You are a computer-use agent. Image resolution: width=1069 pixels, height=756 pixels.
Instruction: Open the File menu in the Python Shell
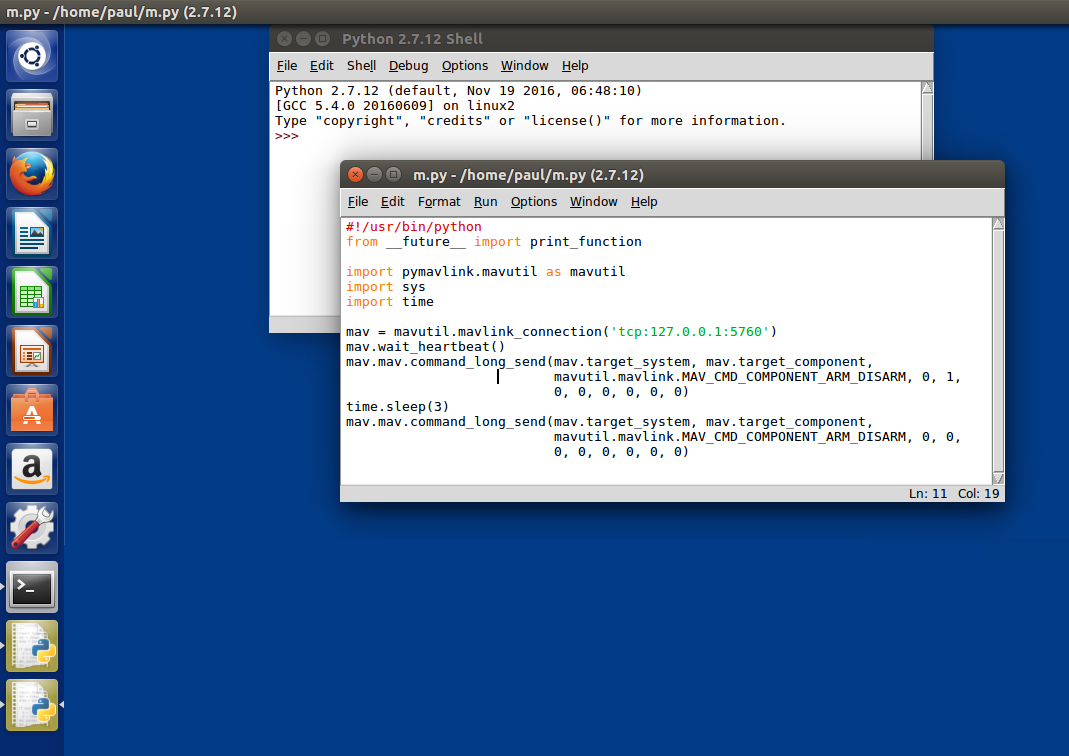(287, 65)
